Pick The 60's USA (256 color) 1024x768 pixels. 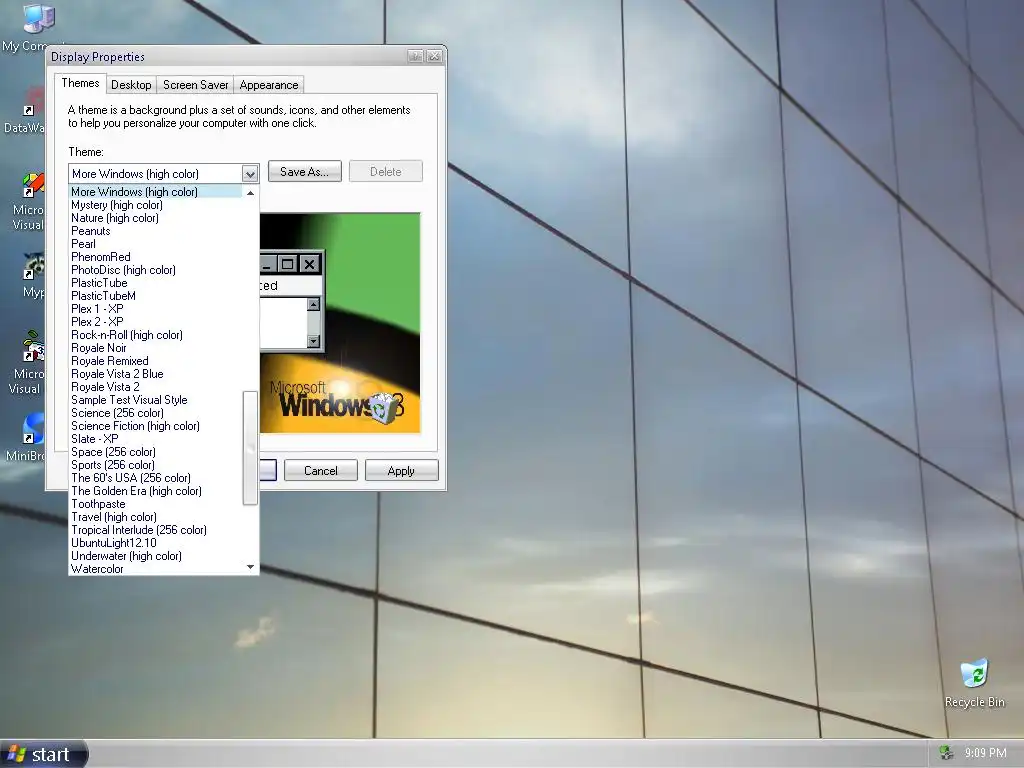point(155,478)
